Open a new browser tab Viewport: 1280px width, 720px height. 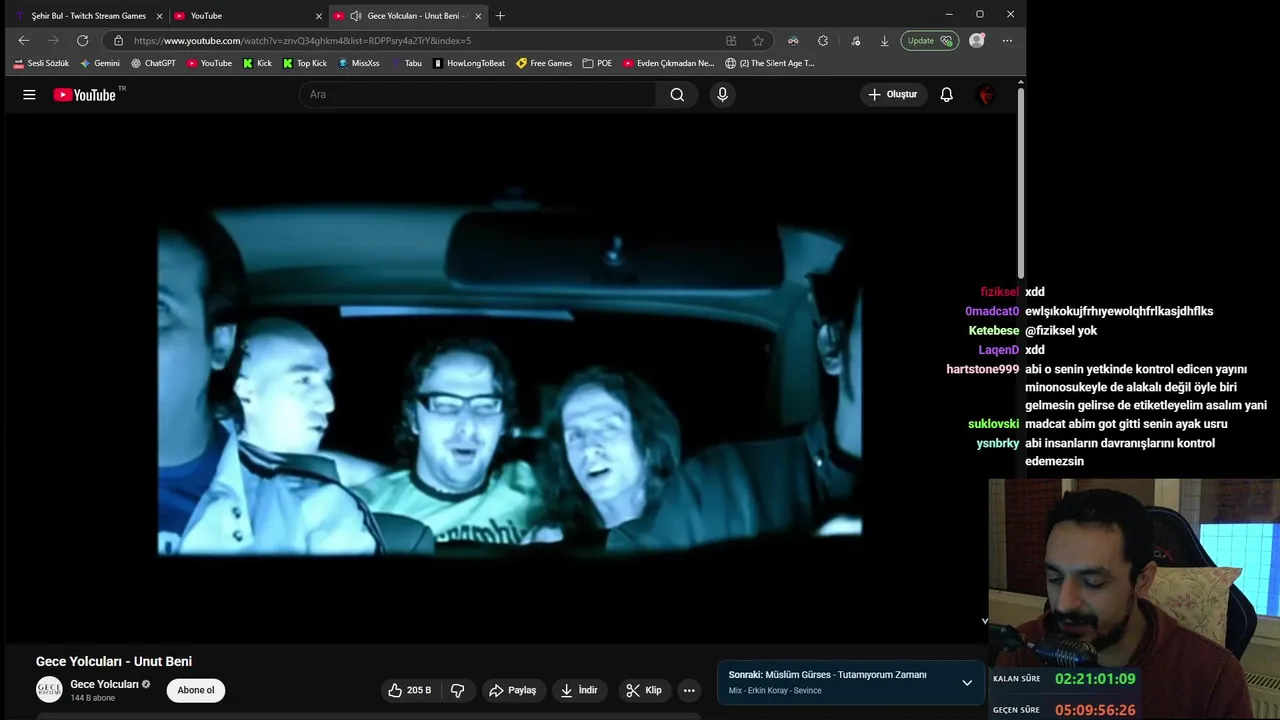[500, 16]
